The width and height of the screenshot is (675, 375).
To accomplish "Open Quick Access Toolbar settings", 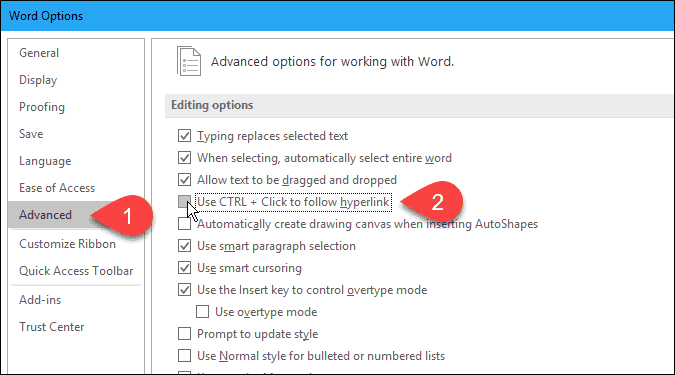I will point(76,271).
